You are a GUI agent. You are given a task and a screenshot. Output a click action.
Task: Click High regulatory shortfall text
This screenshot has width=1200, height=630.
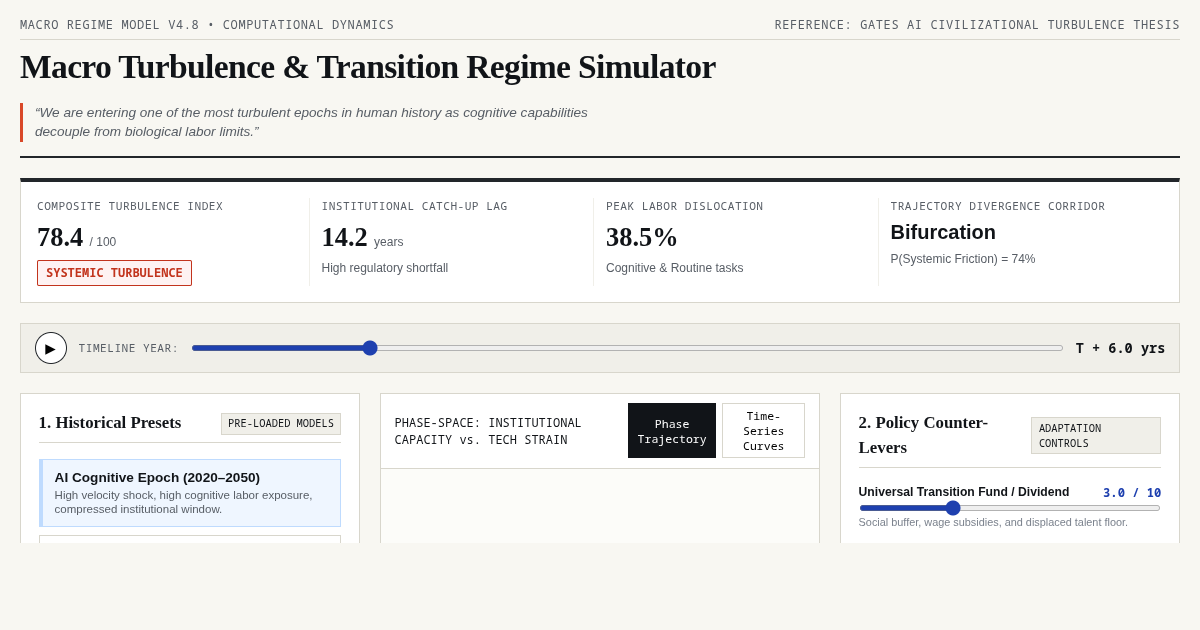385,268
